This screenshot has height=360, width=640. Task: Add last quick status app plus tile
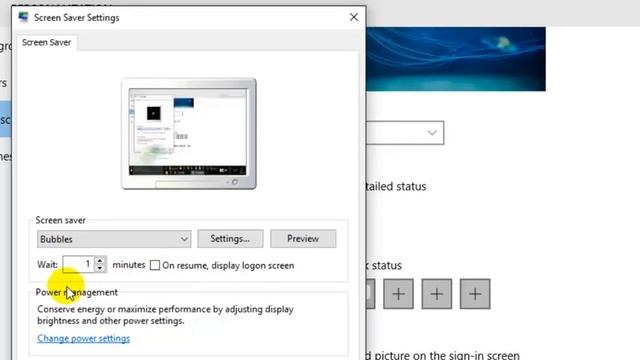[x=475, y=294]
